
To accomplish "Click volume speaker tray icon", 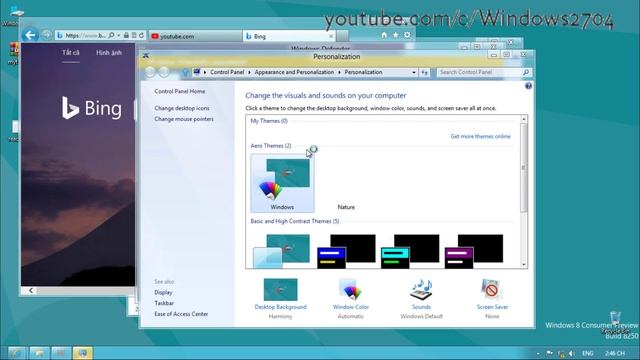I will [572, 353].
